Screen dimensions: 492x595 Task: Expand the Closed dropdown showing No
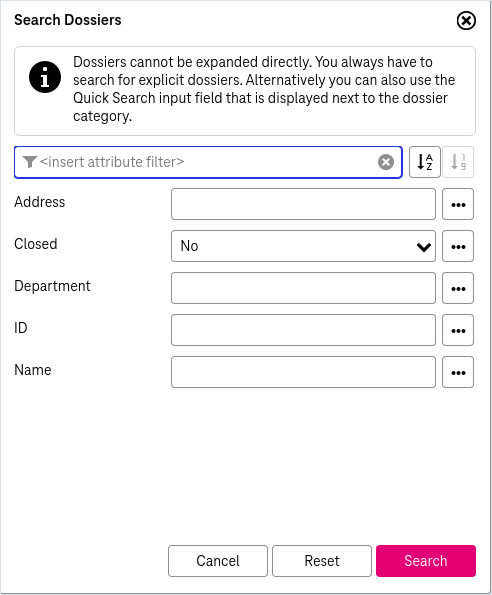point(303,246)
